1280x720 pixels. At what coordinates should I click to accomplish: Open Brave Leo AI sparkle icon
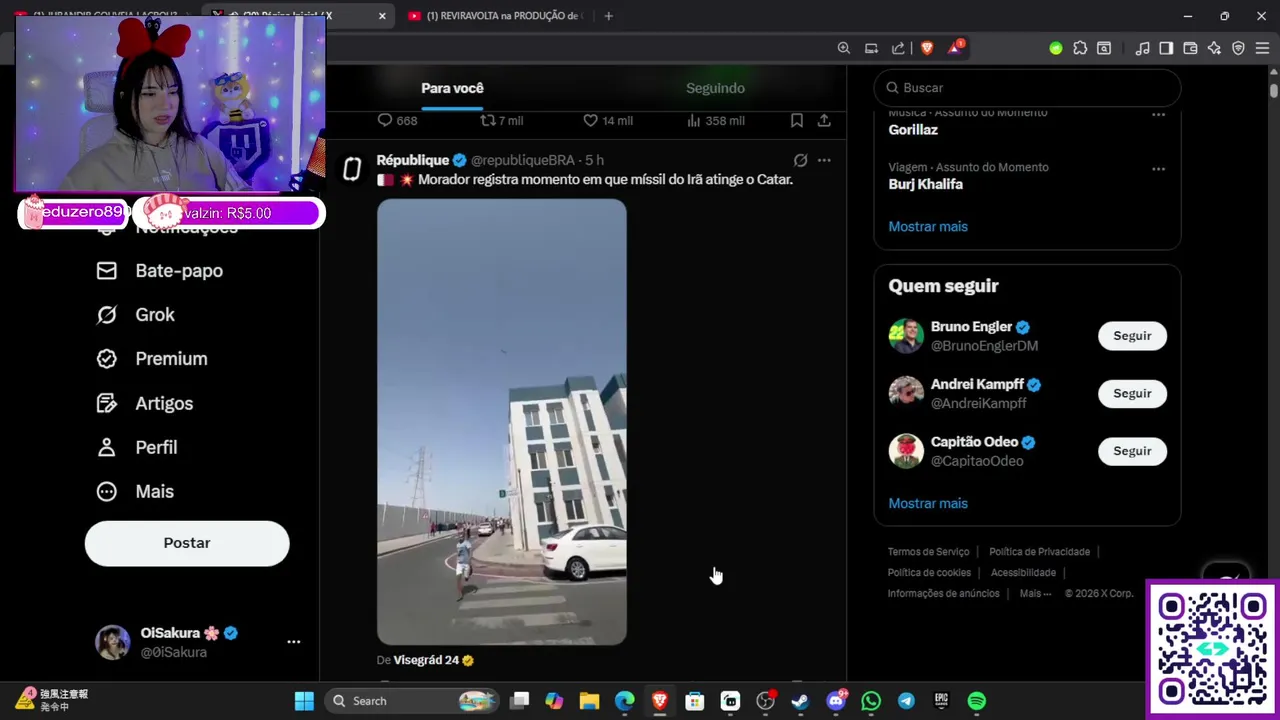(x=1214, y=48)
